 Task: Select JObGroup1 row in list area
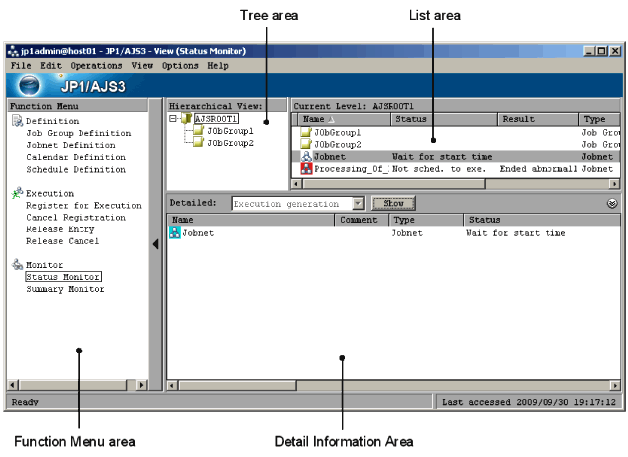(456, 132)
